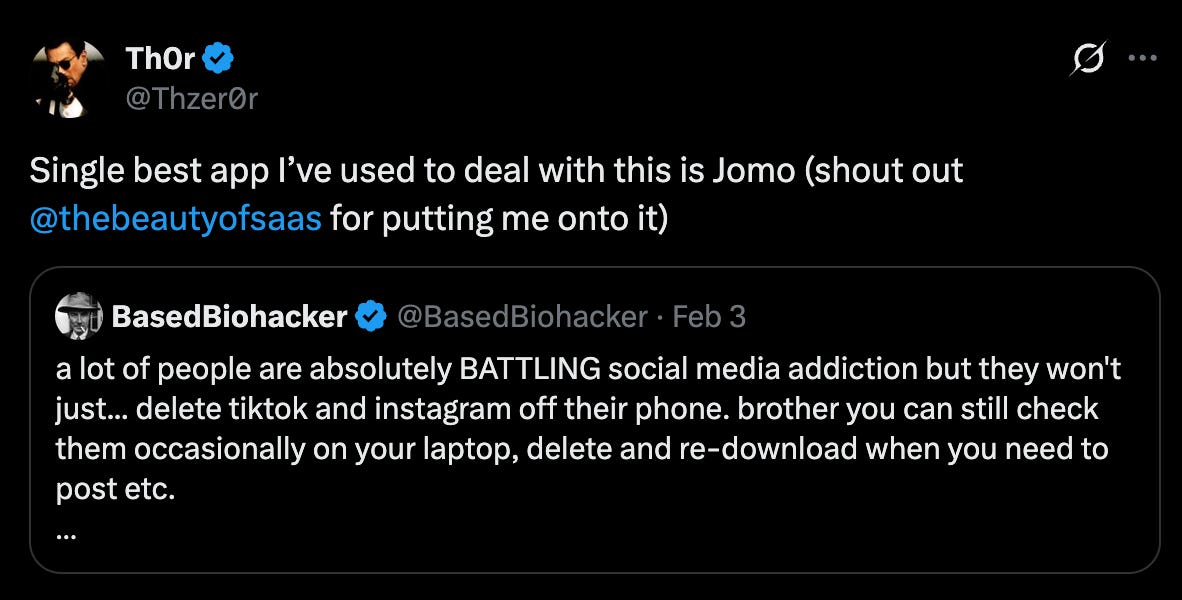The height and width of the screenshot is (600, 1182).
Task: Click the main tweet text about Jomo
Action: point(496,194)
